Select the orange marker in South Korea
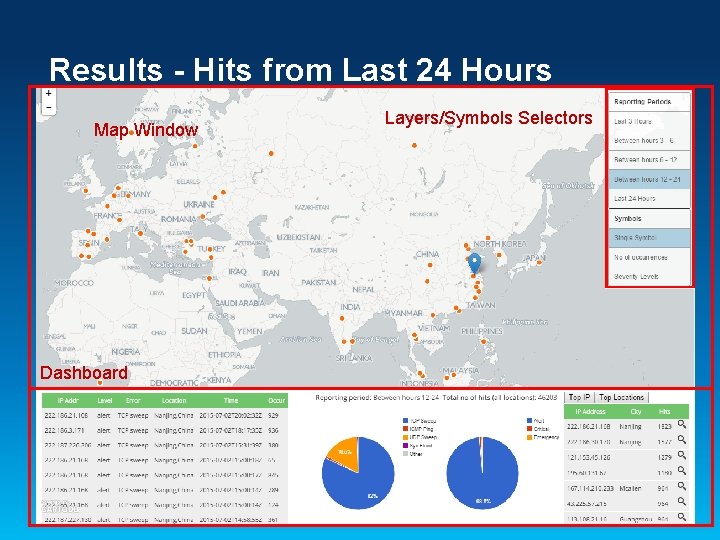This screenshot has width=720, height=540. 499,255
